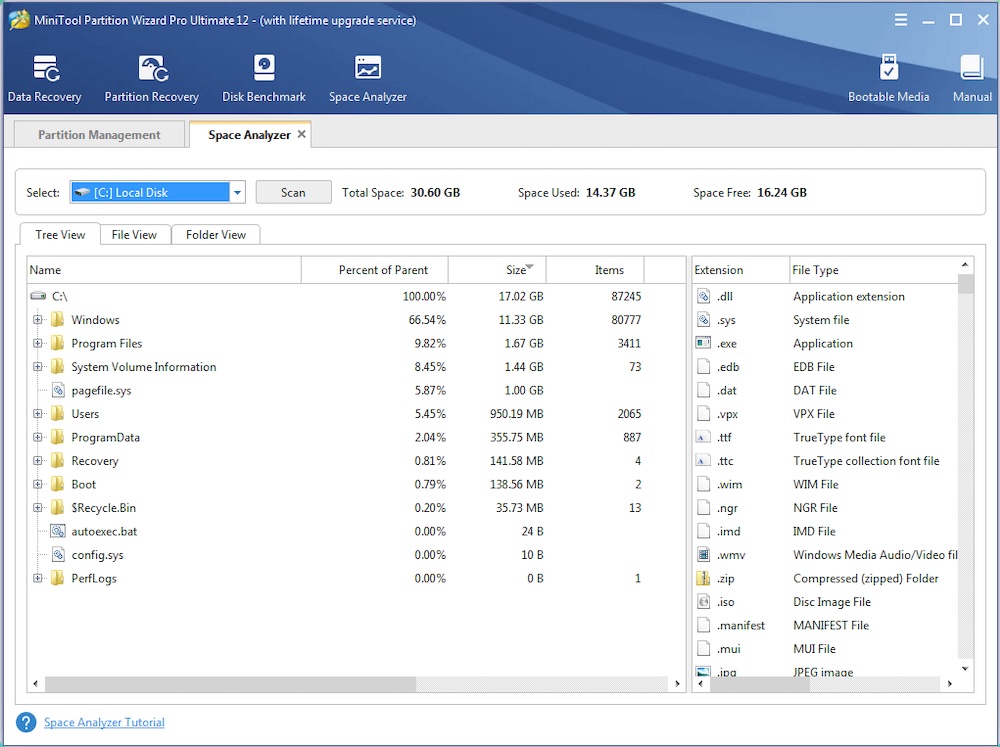Open the Data Recovery tool
This screenshot has height=747, width=1000.
(x=45, y=78)
